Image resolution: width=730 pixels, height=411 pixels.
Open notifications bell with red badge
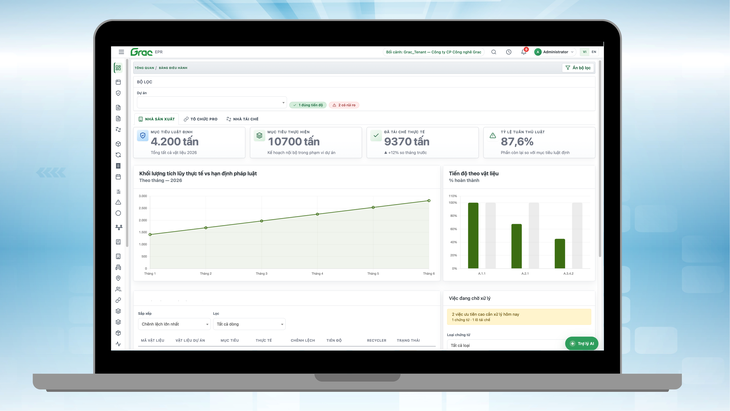click(x=524, y=52)
